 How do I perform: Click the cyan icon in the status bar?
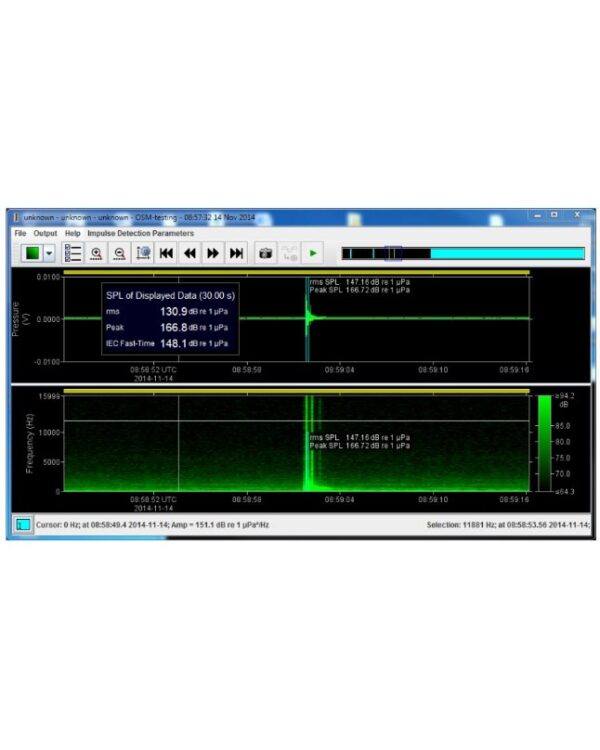[24, 524]
